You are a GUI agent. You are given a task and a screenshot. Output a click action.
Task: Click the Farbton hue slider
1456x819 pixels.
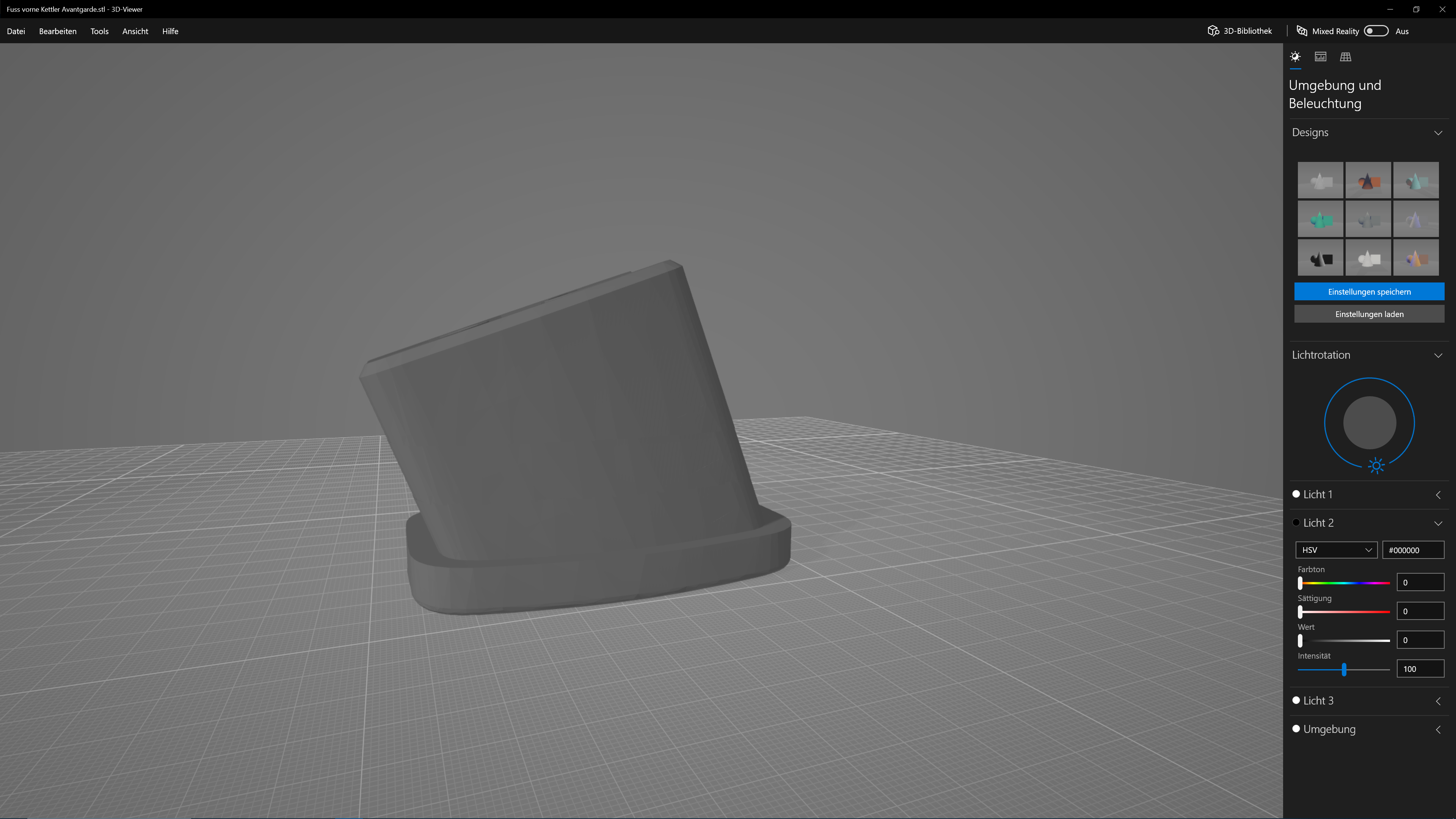coord(1343,583)
